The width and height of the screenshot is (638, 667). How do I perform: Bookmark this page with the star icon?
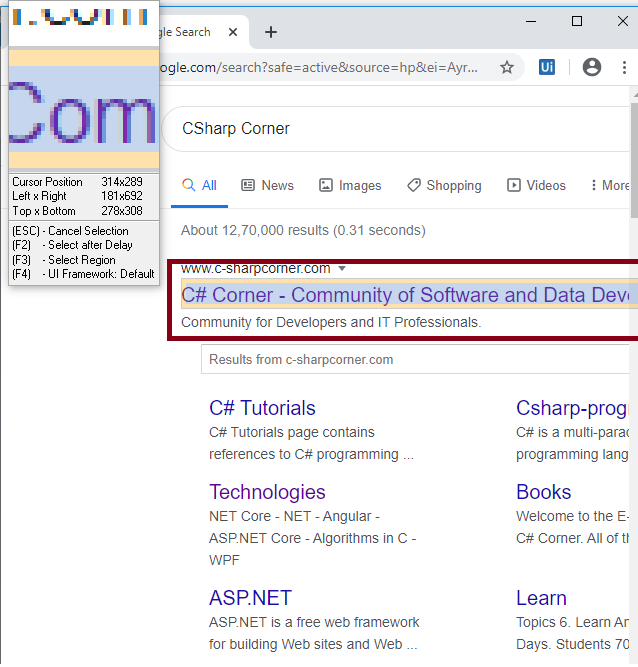coord(506,67)
